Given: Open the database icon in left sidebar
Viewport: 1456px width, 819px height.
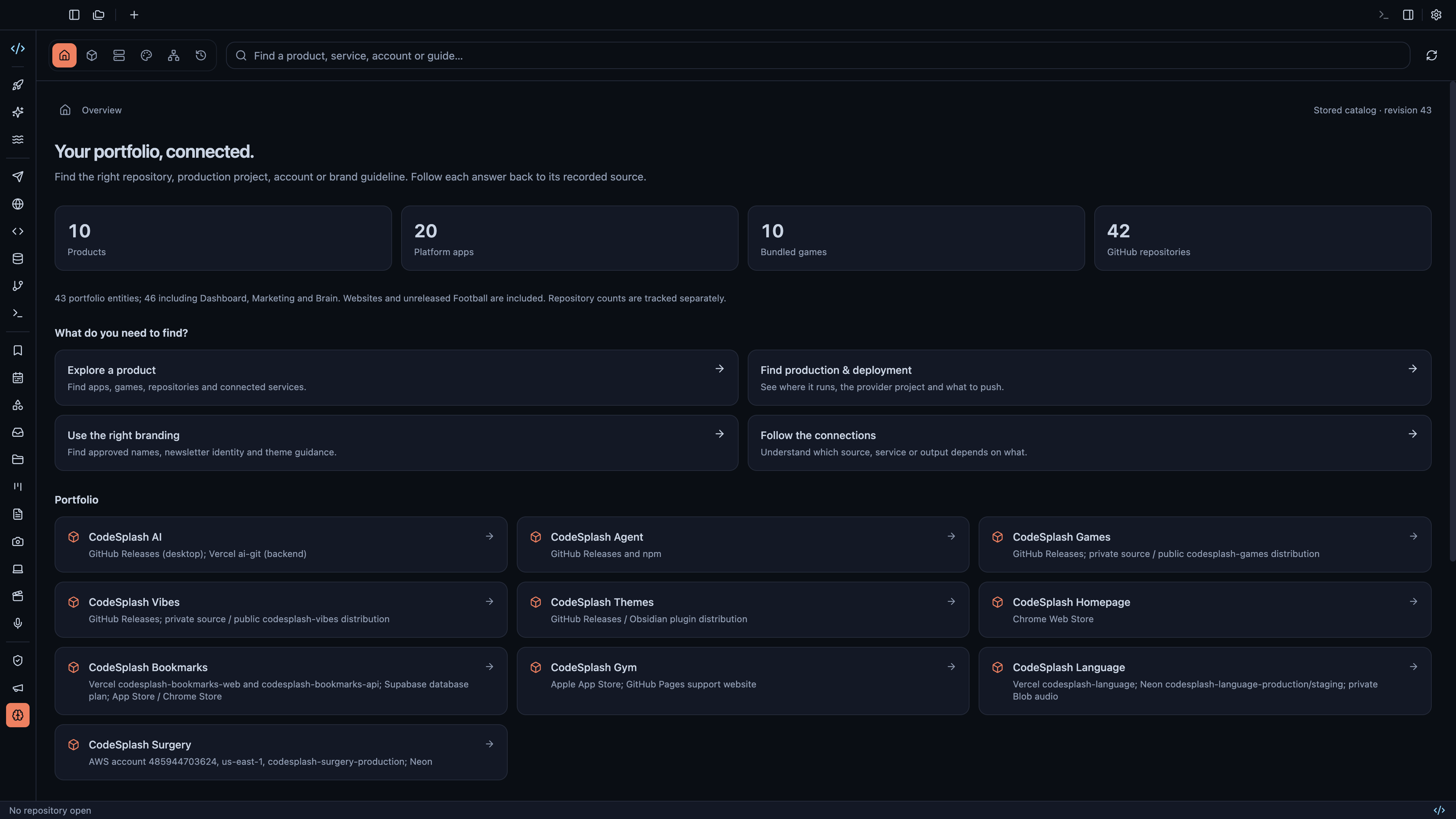Looking at the screenshot, I should [x=17, y=258].
